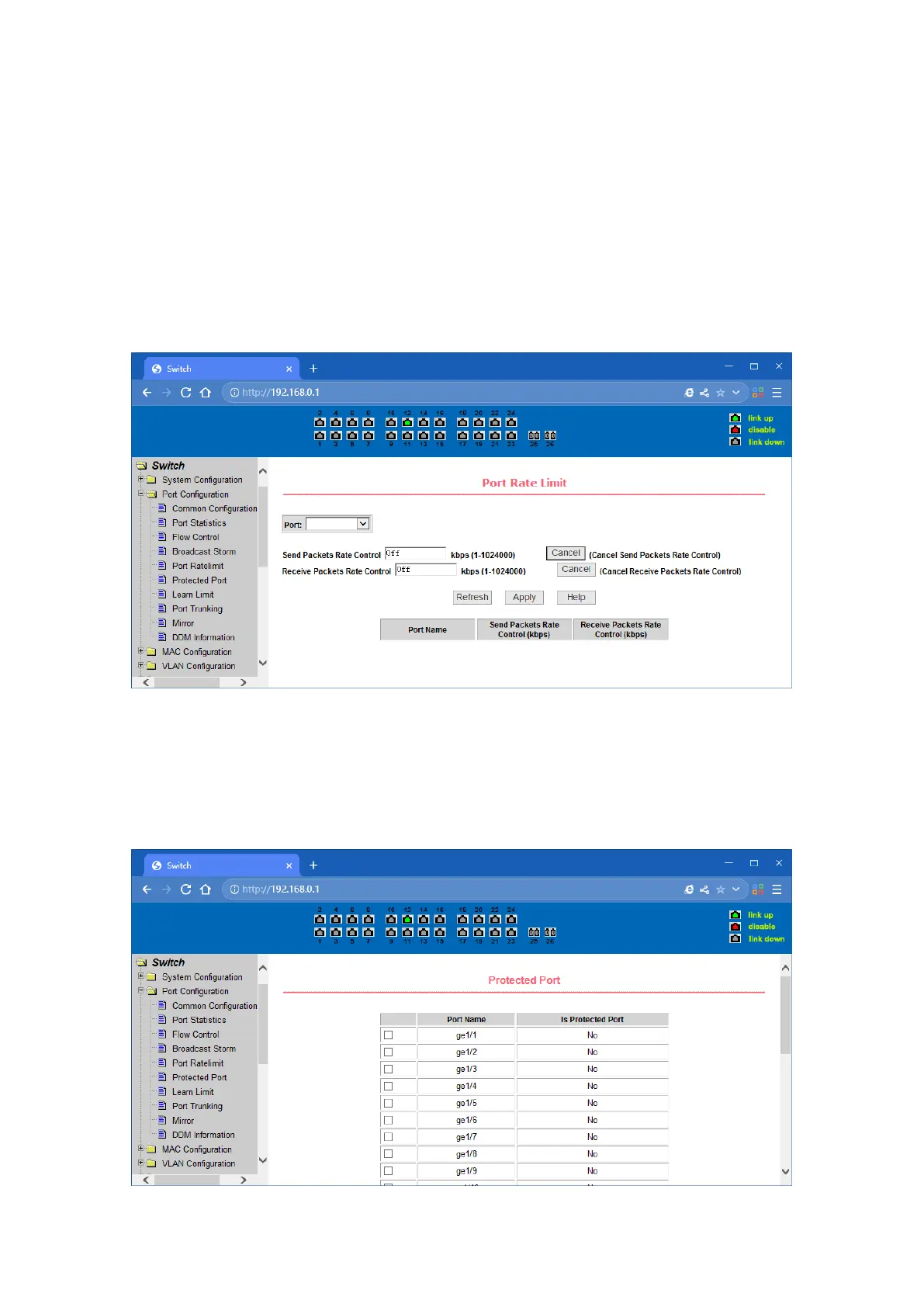Viewport: 924px width, 1307px height.
Task: Click port 12 icon in Port Rate Limit window
Action: [407, 422]
